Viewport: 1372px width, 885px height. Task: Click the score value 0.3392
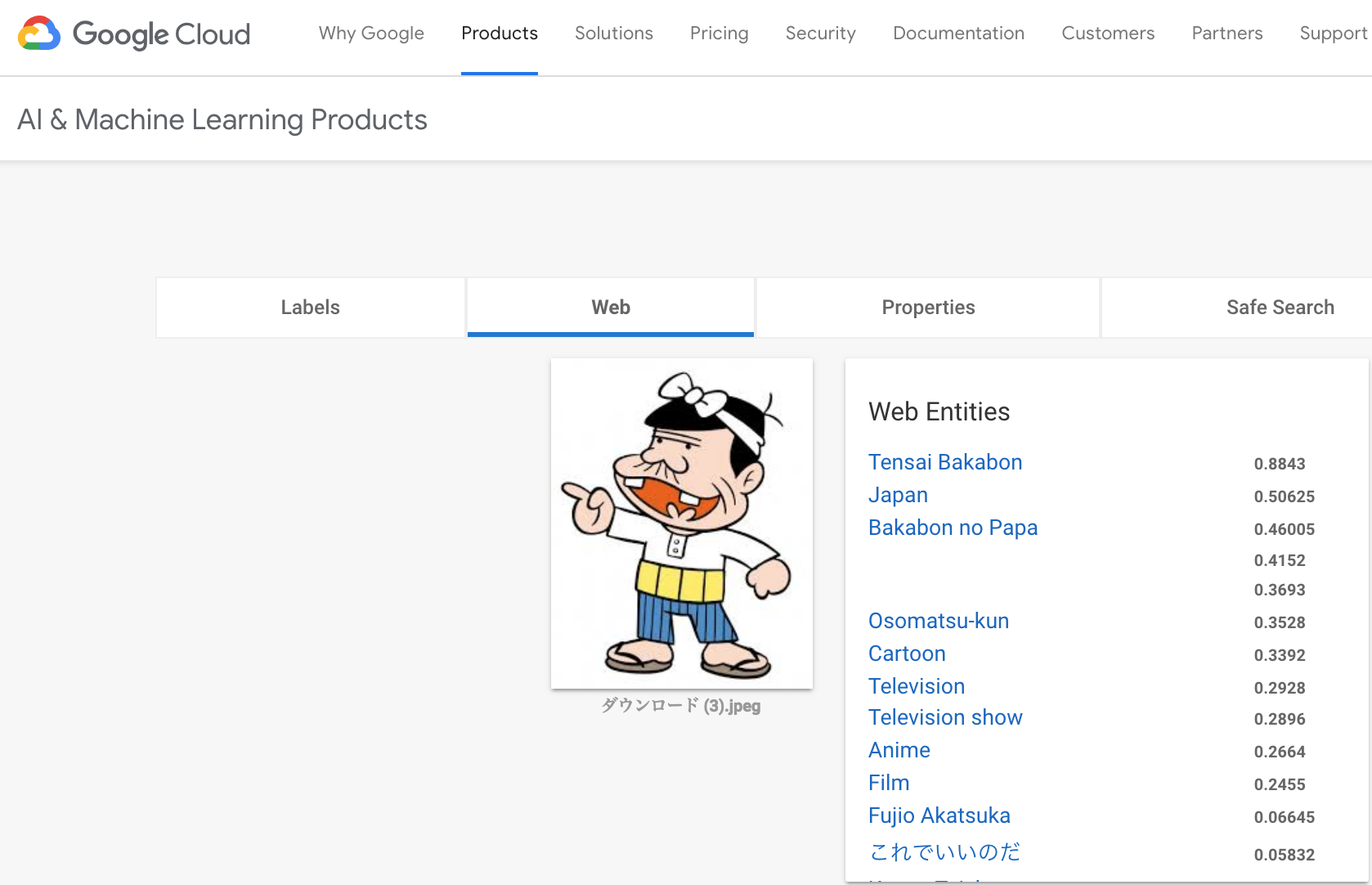[1280, 655]
